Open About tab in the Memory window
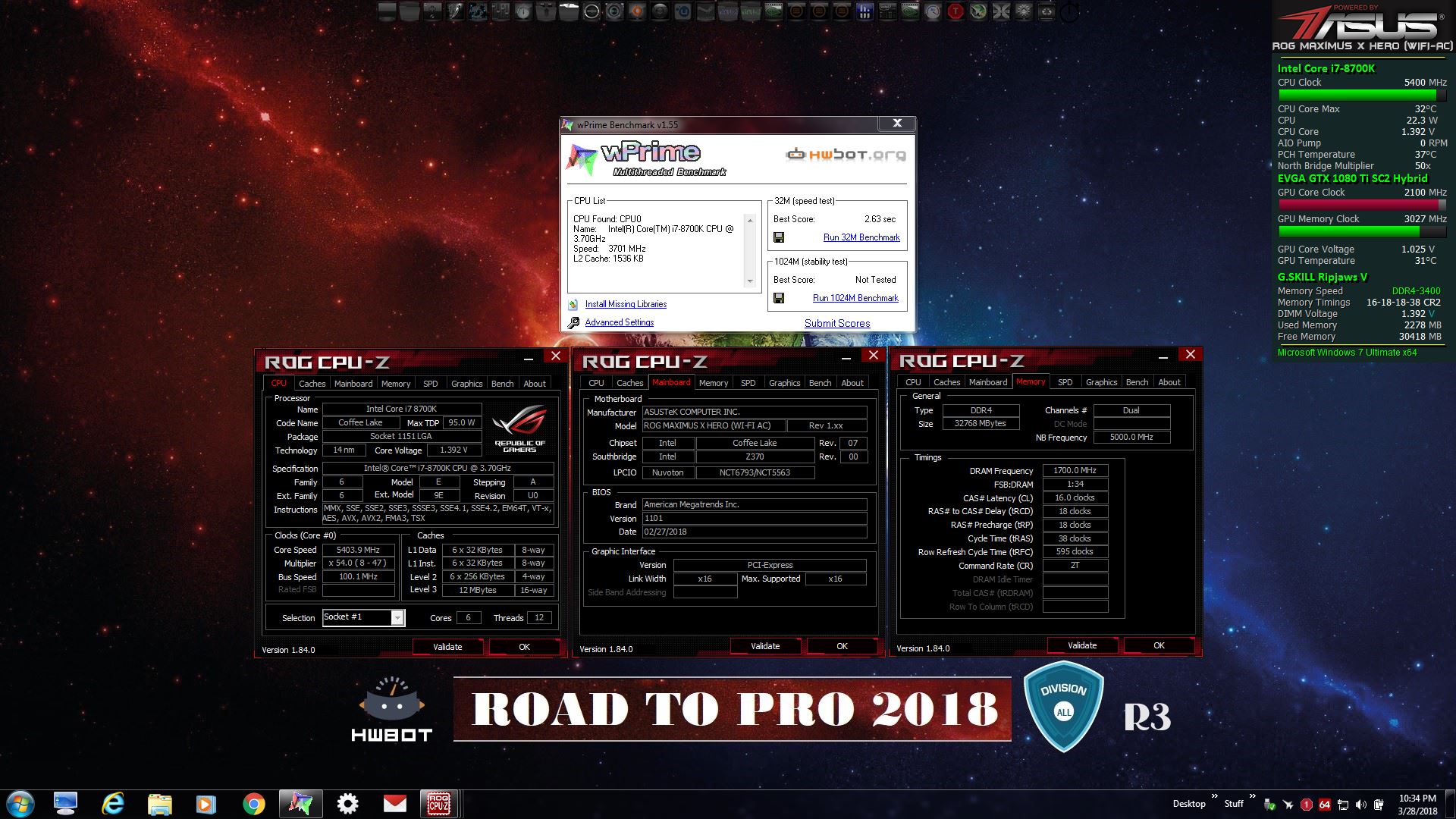The width and height of the screenshot is (1456, 819). pos(1169,382)
